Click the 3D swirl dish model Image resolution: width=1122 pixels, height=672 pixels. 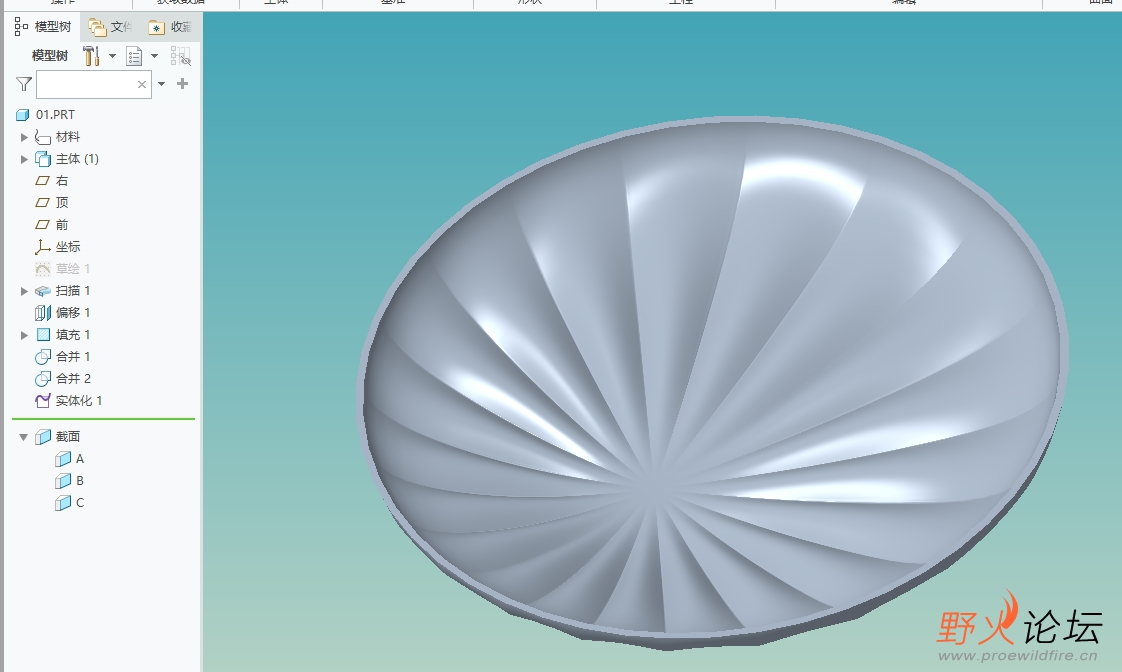tap(712, 383)
